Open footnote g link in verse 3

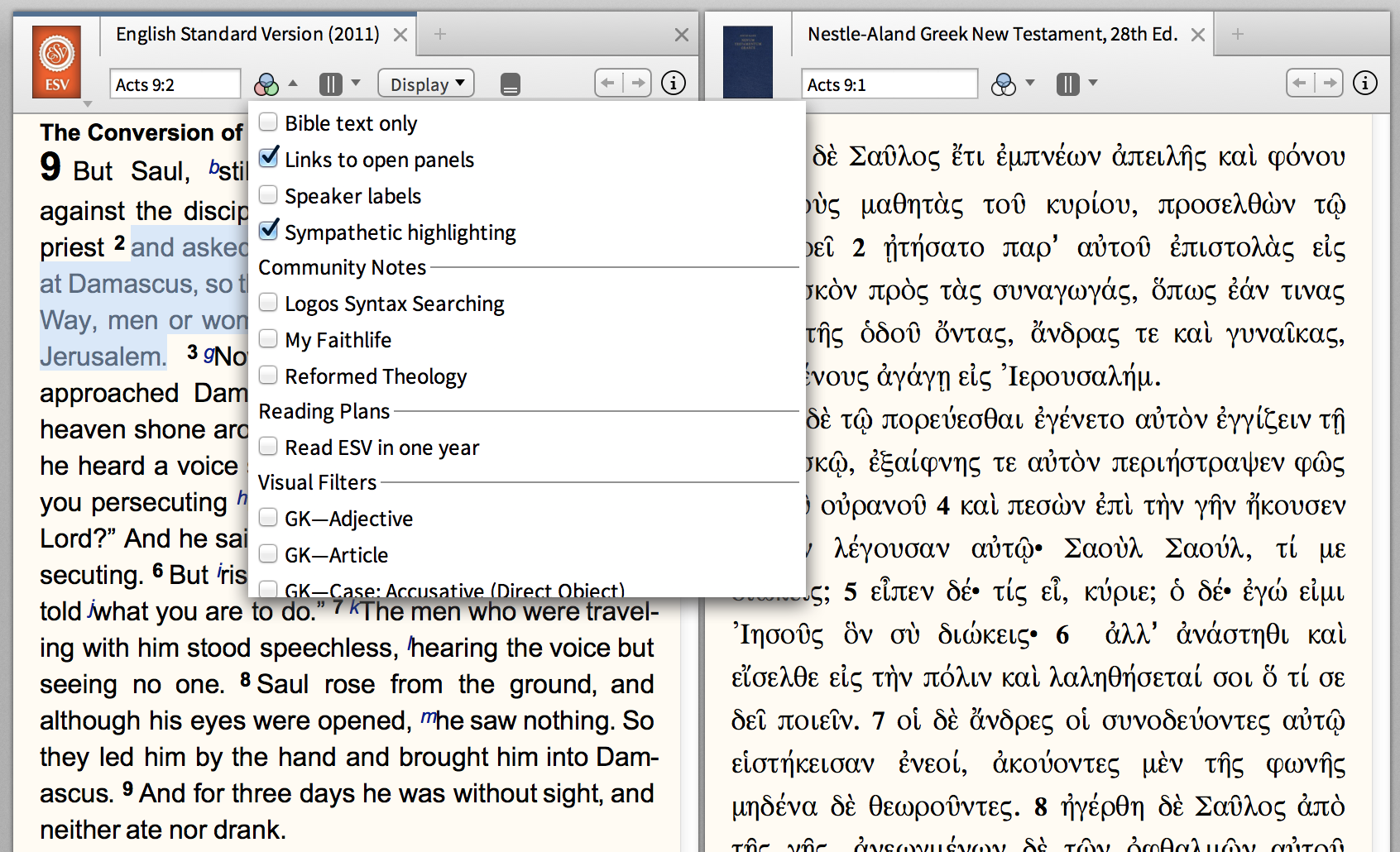click(209, 353)
